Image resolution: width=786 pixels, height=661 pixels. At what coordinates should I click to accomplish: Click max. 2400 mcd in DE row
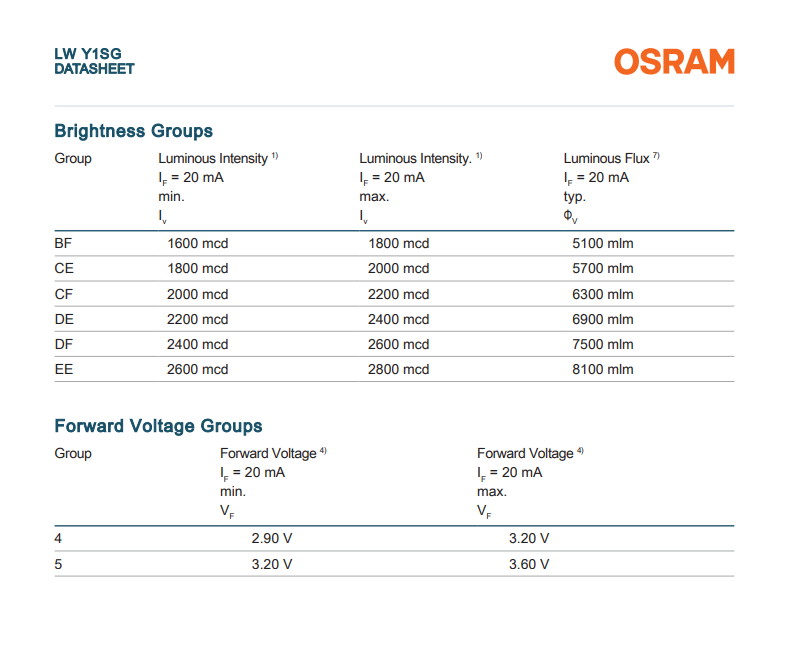(x=399, y=319)
